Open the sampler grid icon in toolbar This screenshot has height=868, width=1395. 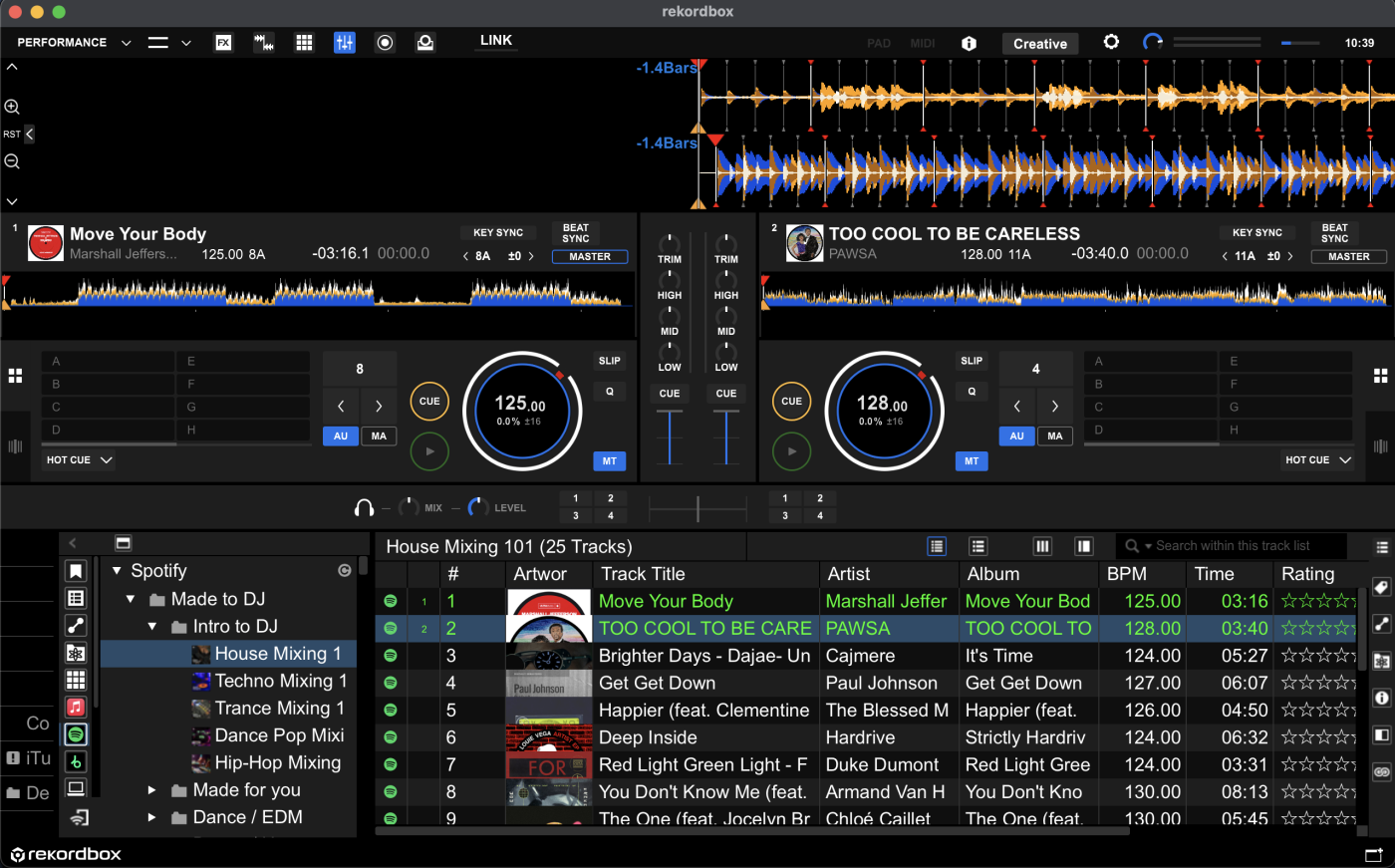coord(304,43)
